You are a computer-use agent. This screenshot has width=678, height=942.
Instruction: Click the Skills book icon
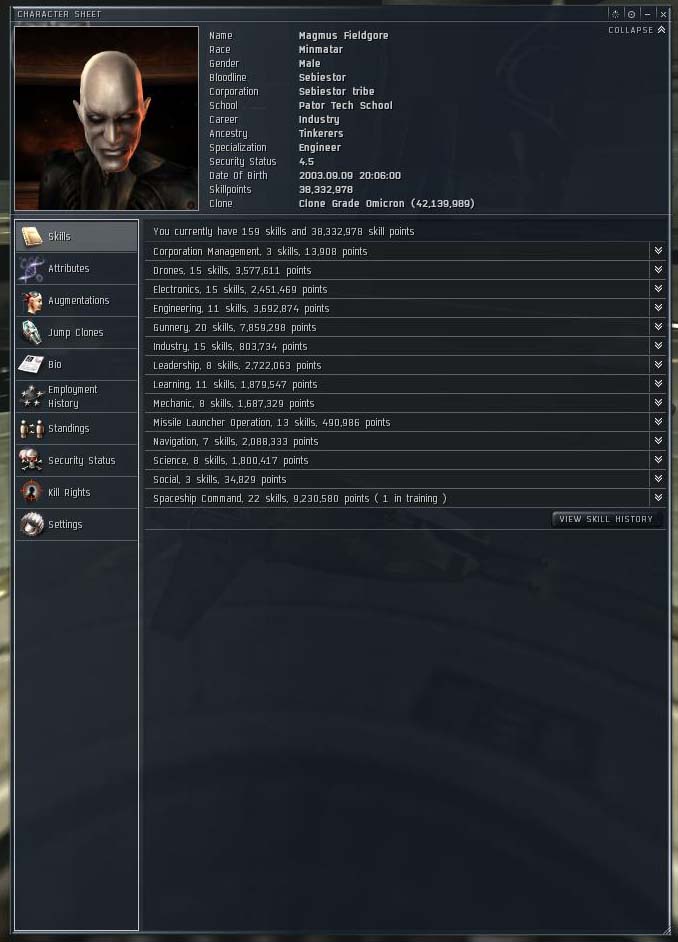[31, 236]
